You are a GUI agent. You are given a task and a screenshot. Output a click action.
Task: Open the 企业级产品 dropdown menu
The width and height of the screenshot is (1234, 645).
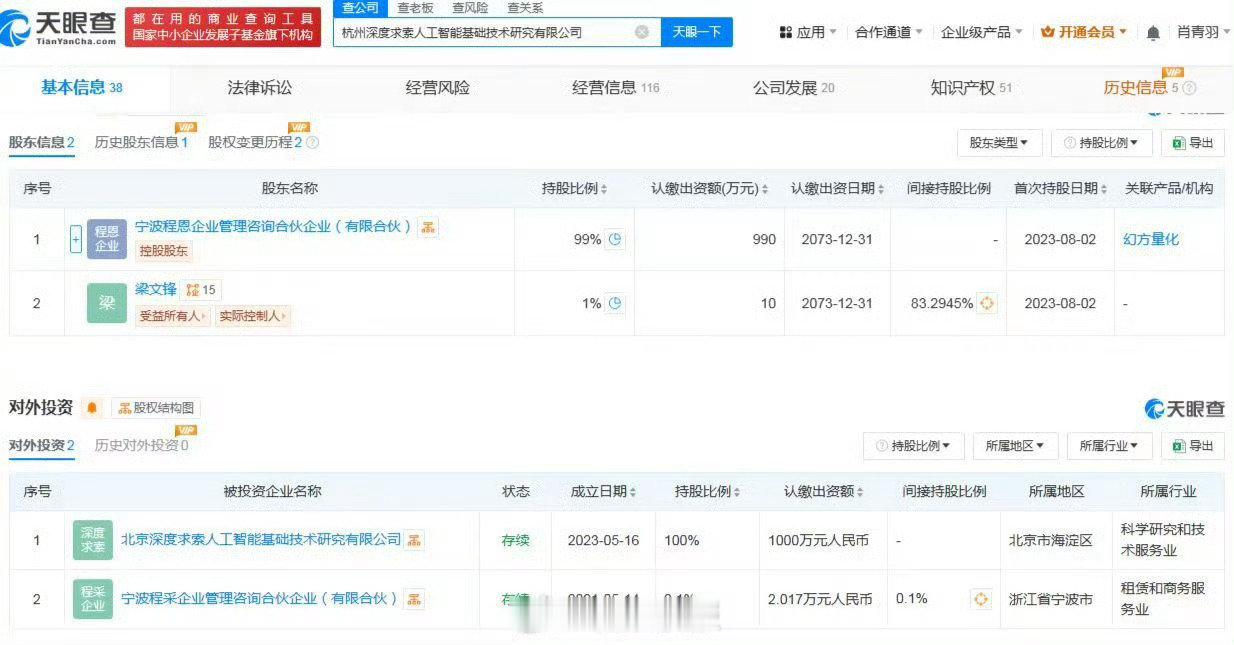[x=982, y=32]
